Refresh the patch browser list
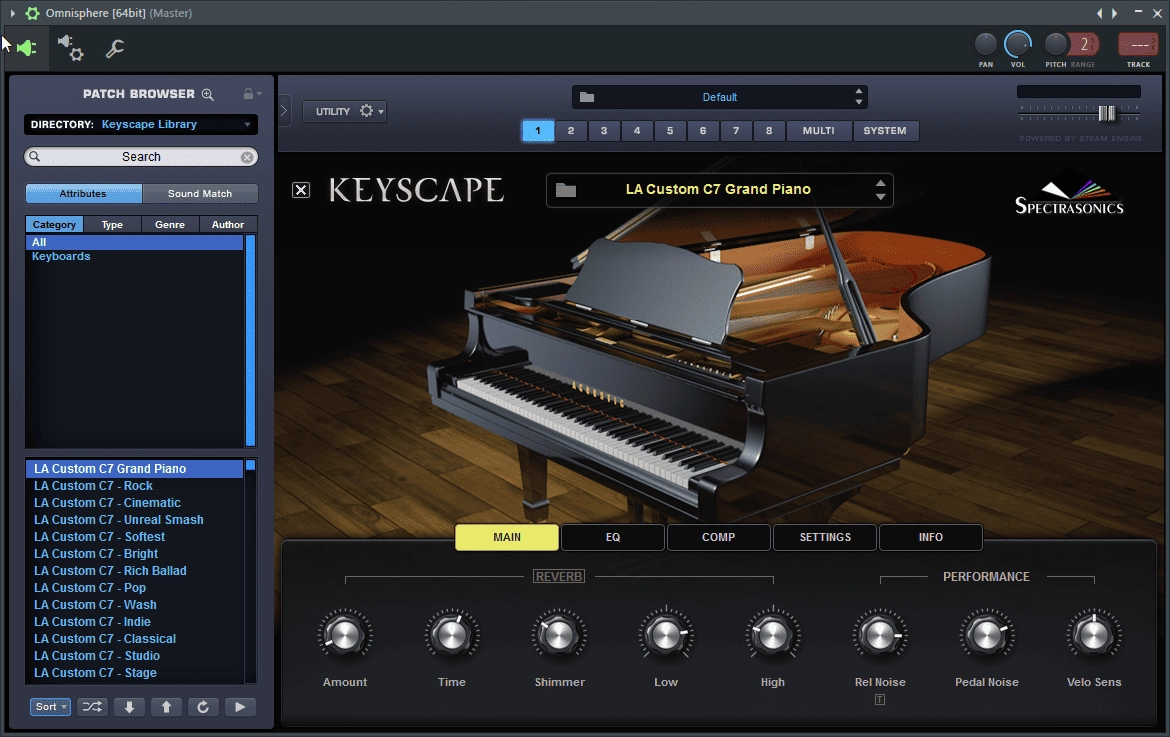1170x737 pixels. point(203,707)
